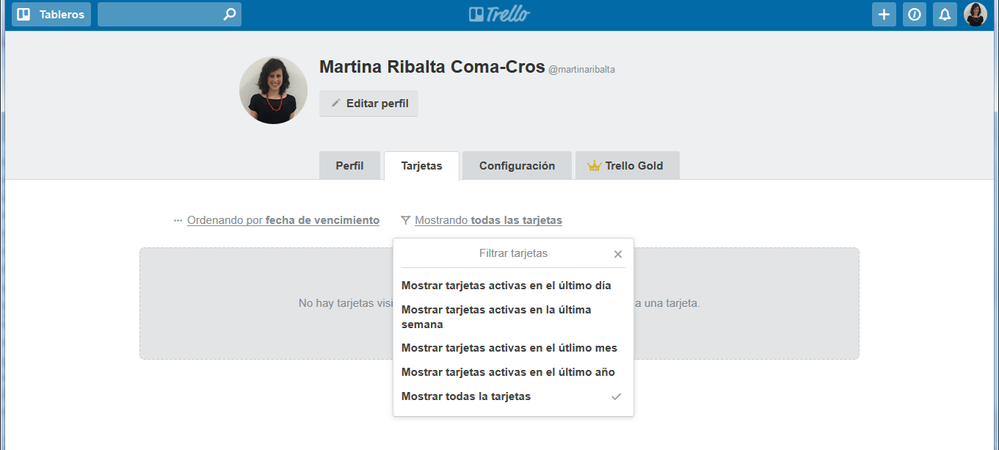Click the magnifying glass search icon
The image size is (999, 450).
pos(229,14)
